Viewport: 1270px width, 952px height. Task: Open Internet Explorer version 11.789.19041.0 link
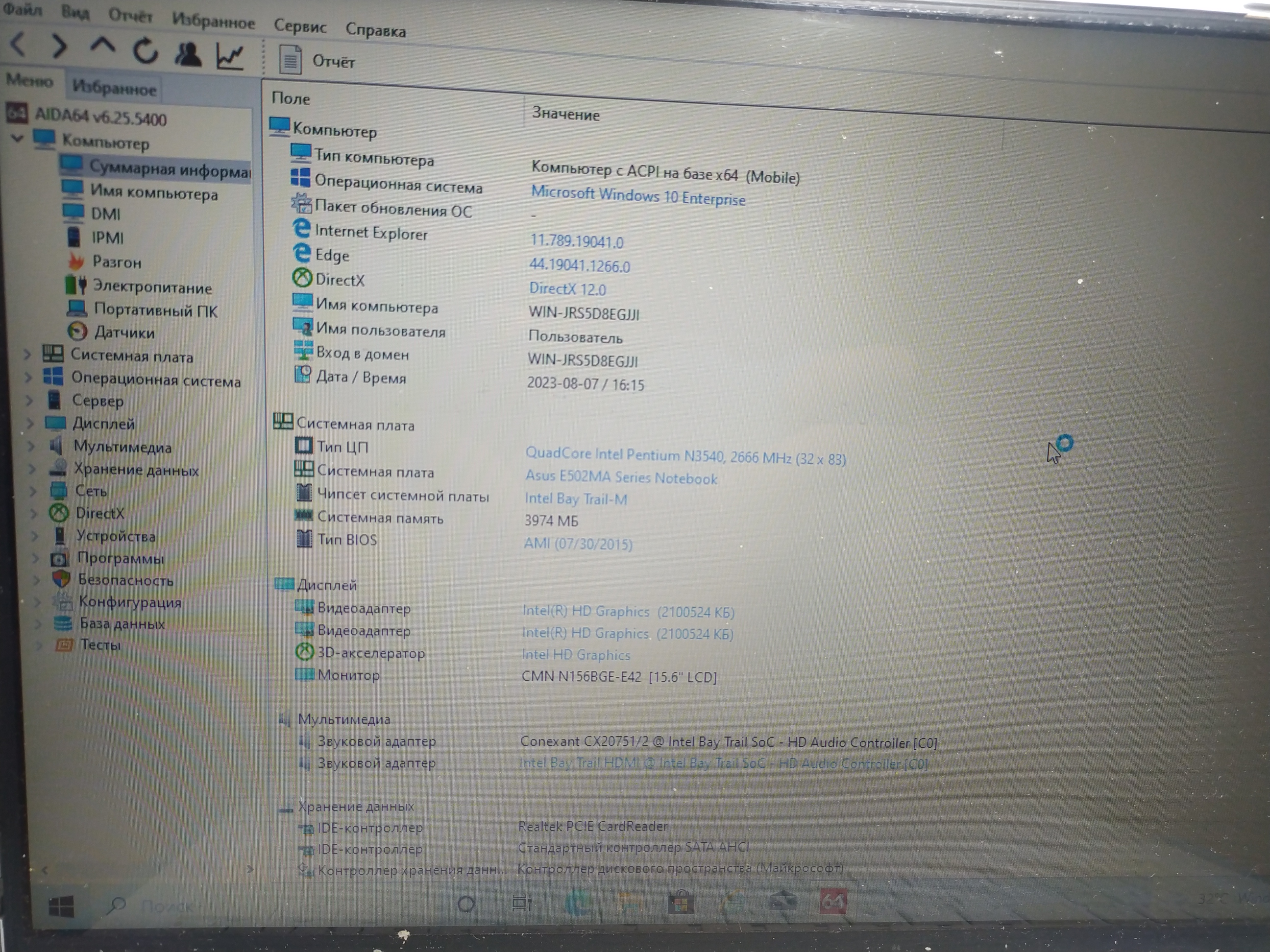coord(576,241)
